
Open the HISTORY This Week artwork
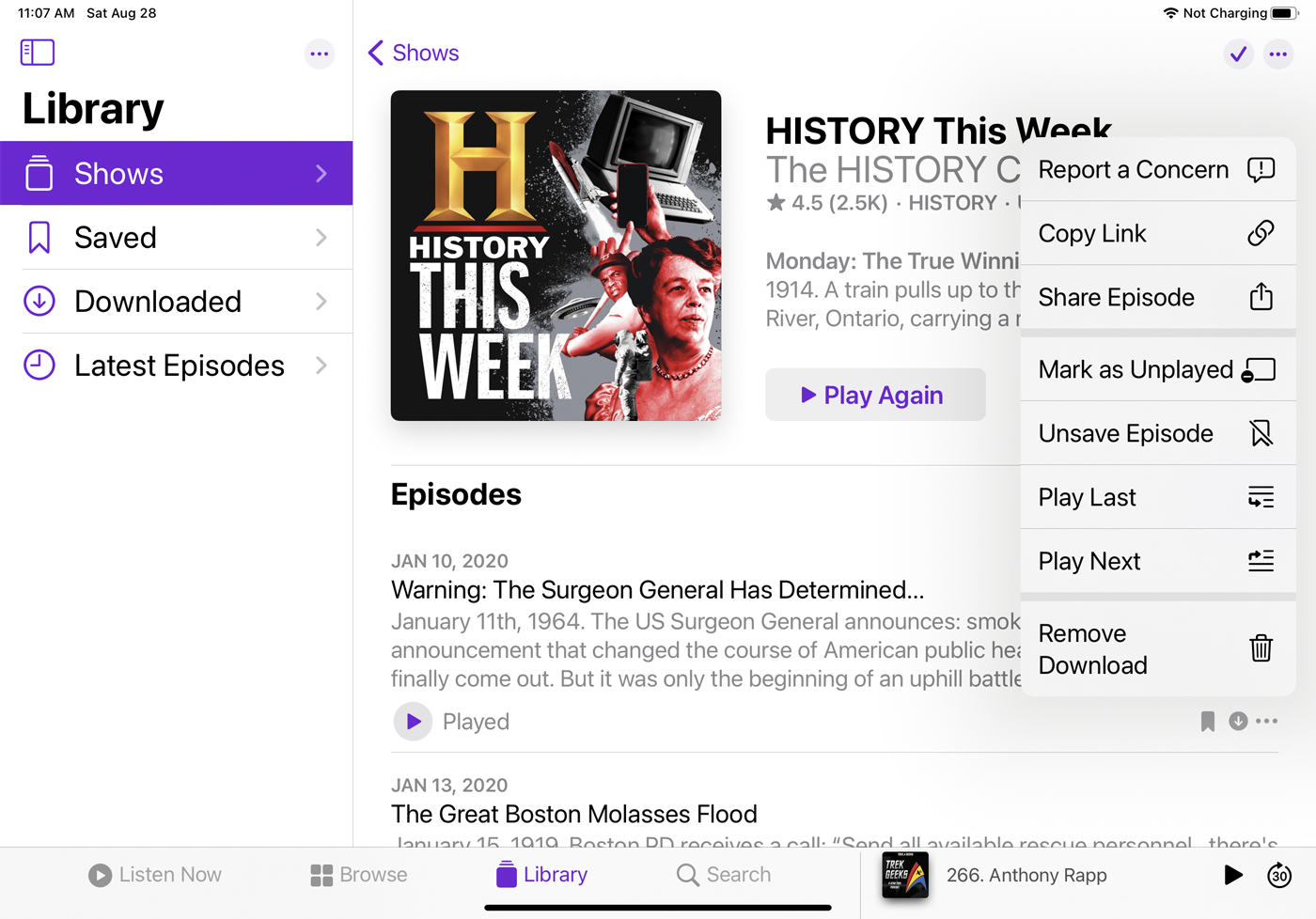(556, 256)
